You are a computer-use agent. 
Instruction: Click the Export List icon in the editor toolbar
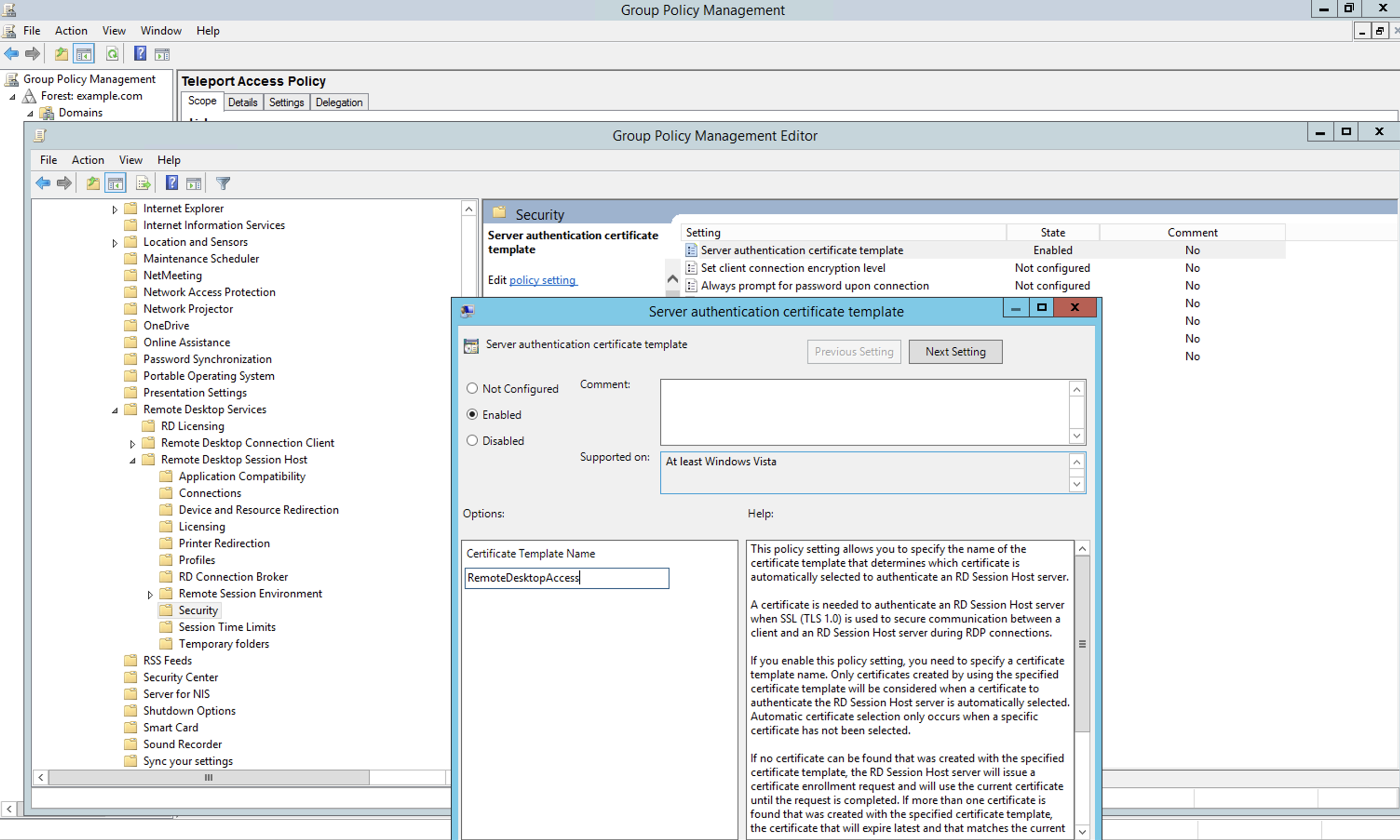tap(143, 182)
